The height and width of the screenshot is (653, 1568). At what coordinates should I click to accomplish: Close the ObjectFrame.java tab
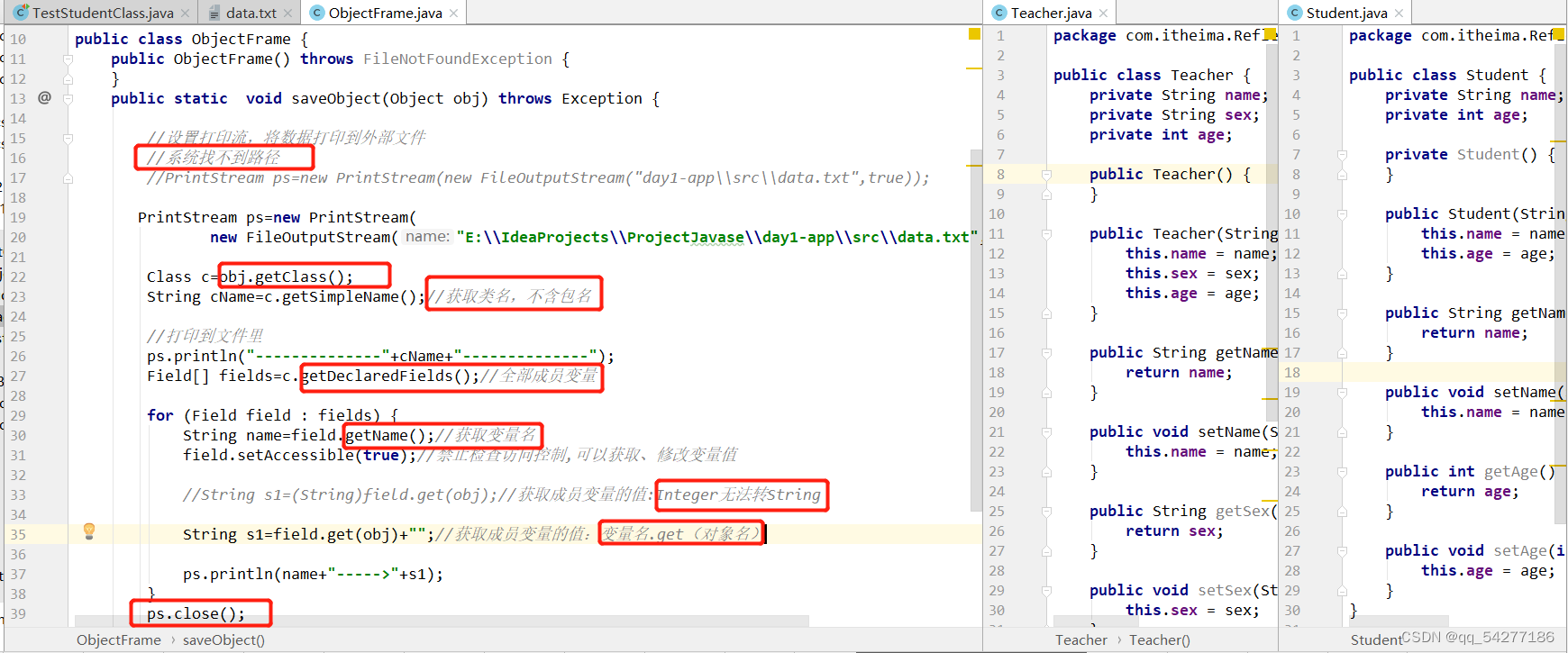pyautogui.click(x=453, y=14)
